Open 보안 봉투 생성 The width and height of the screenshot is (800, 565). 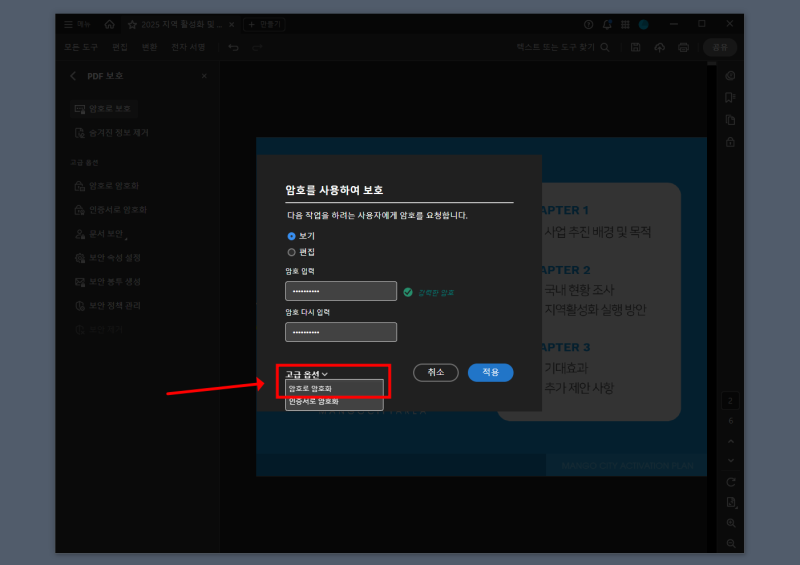tap(108, 282)
